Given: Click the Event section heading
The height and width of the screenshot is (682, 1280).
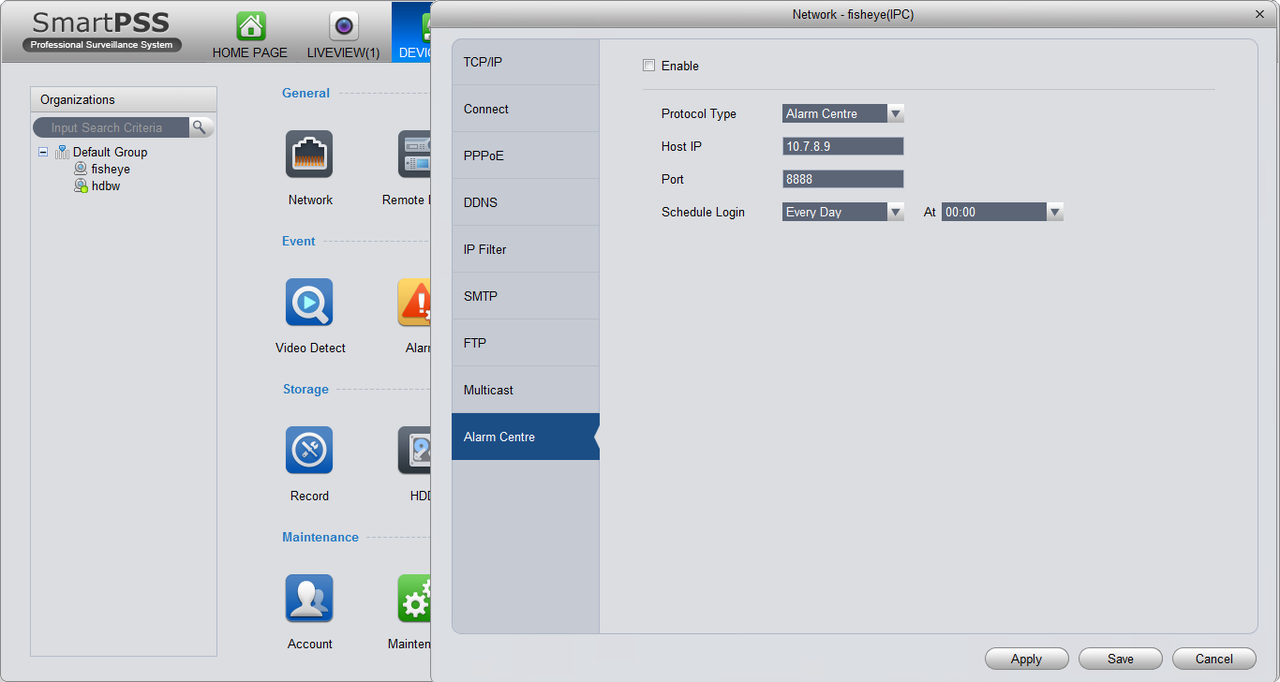Looking at the screenshot, I should click(x=299, y=241).
